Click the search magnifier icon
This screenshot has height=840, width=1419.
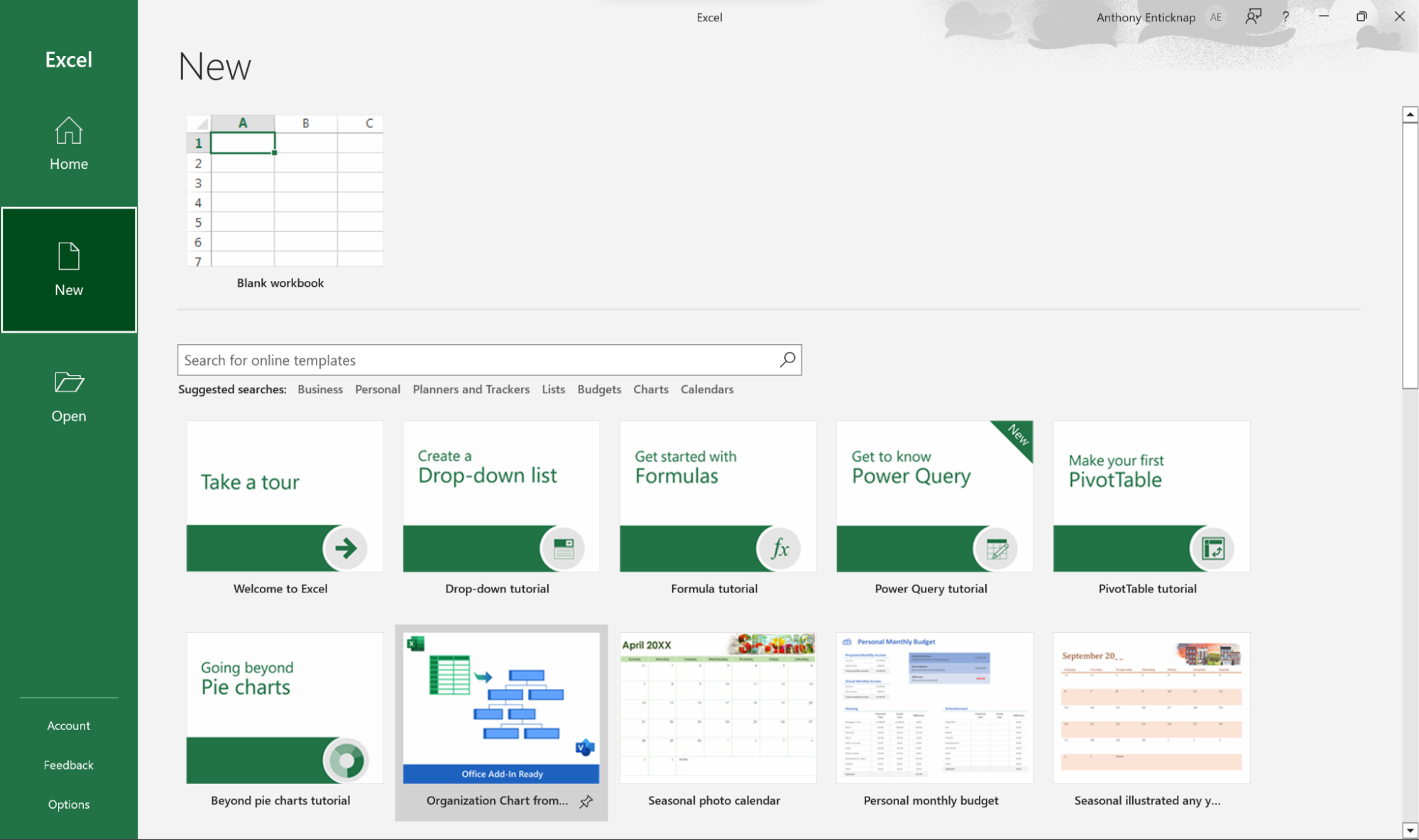787,360
